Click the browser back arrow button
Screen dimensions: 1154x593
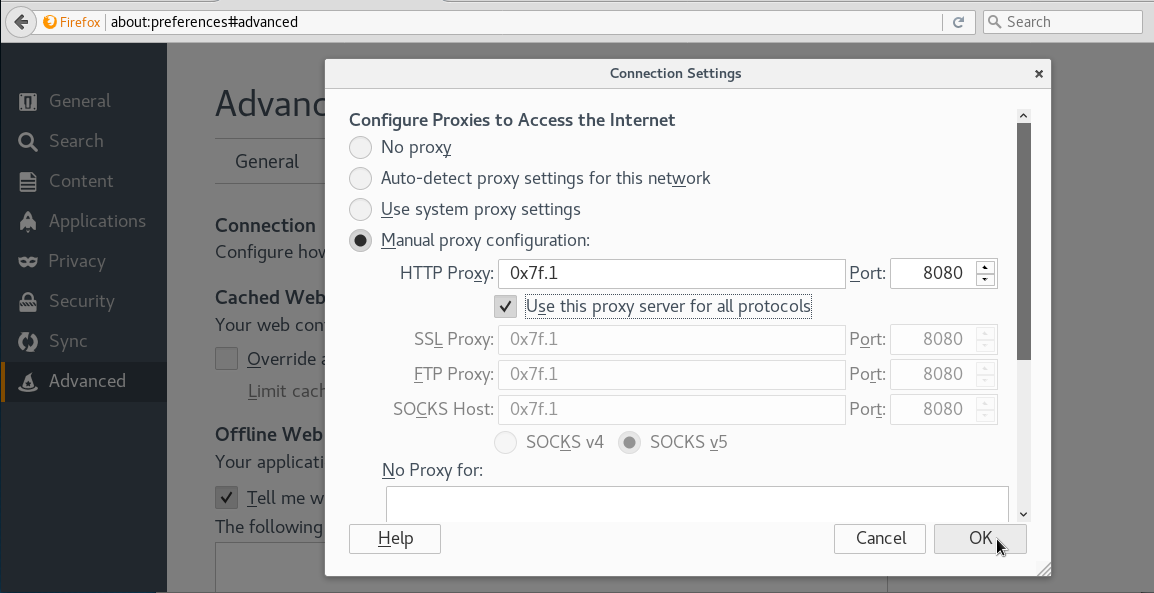(x=19, y=22)
